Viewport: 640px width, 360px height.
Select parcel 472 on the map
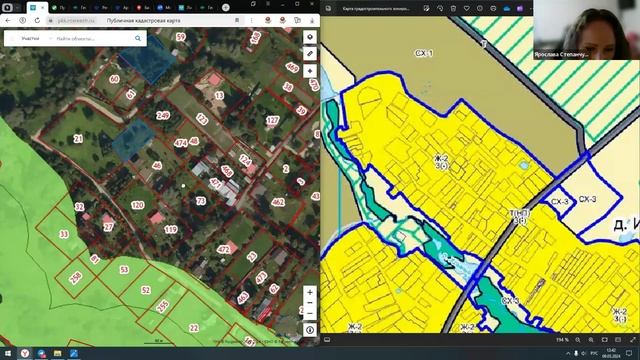[223, 249]
